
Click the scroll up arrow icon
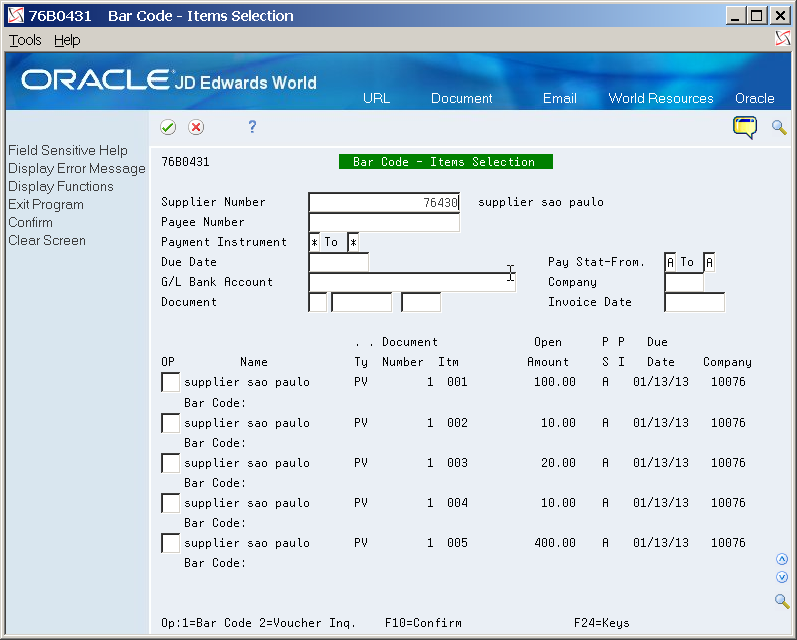(782, 559)
